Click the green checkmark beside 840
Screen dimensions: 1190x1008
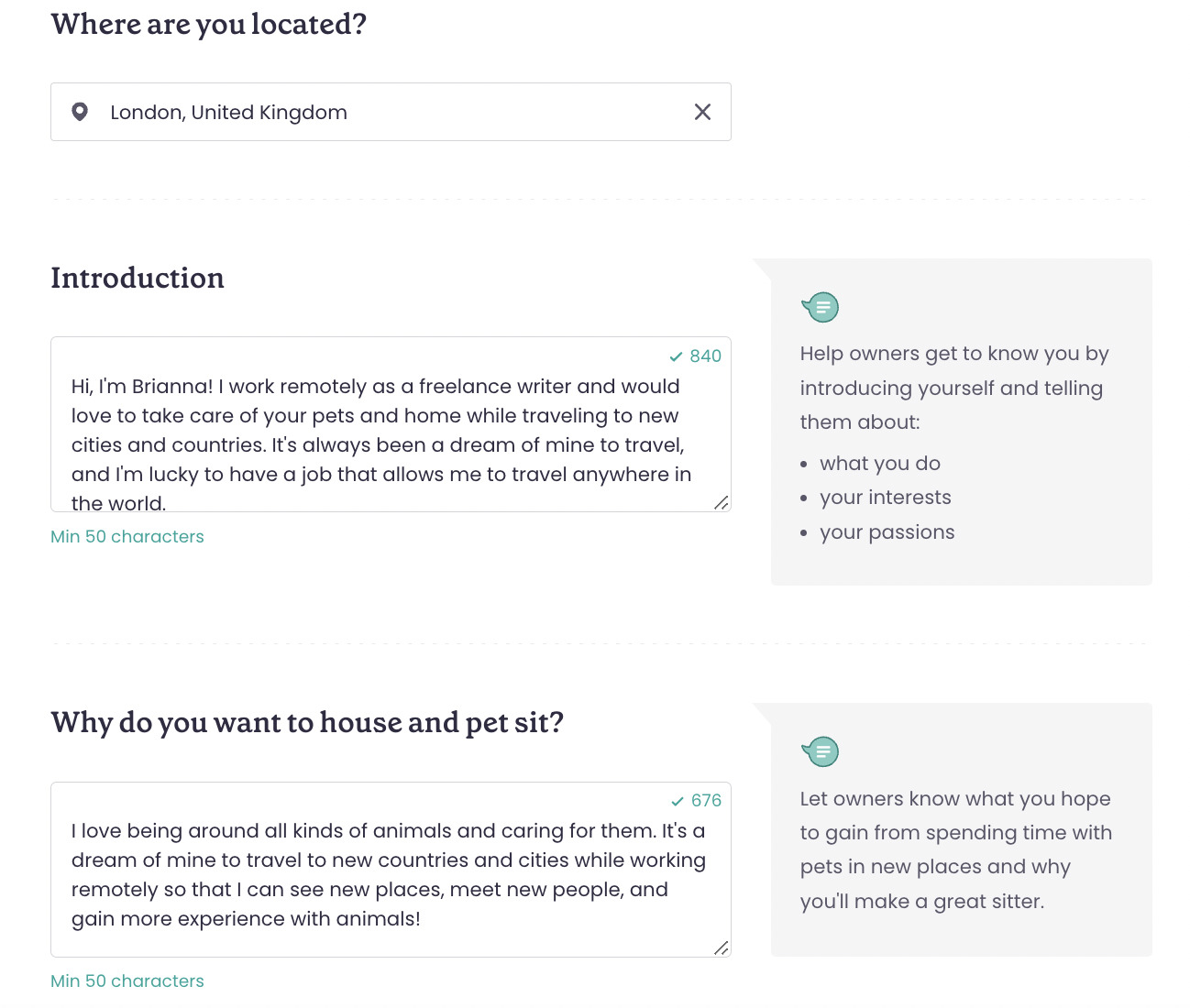point(677,356)
